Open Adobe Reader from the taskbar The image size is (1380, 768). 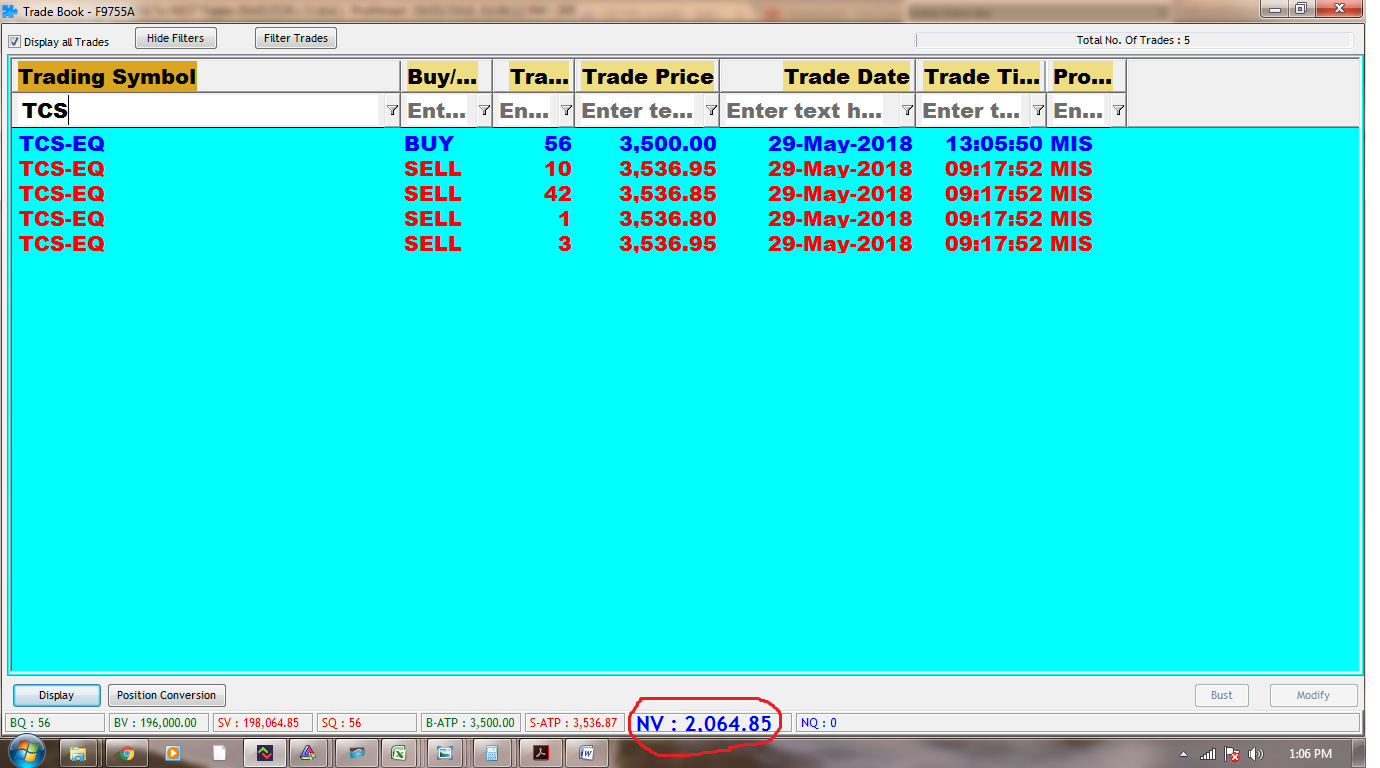pyautogui.click(x=540, y=753)
